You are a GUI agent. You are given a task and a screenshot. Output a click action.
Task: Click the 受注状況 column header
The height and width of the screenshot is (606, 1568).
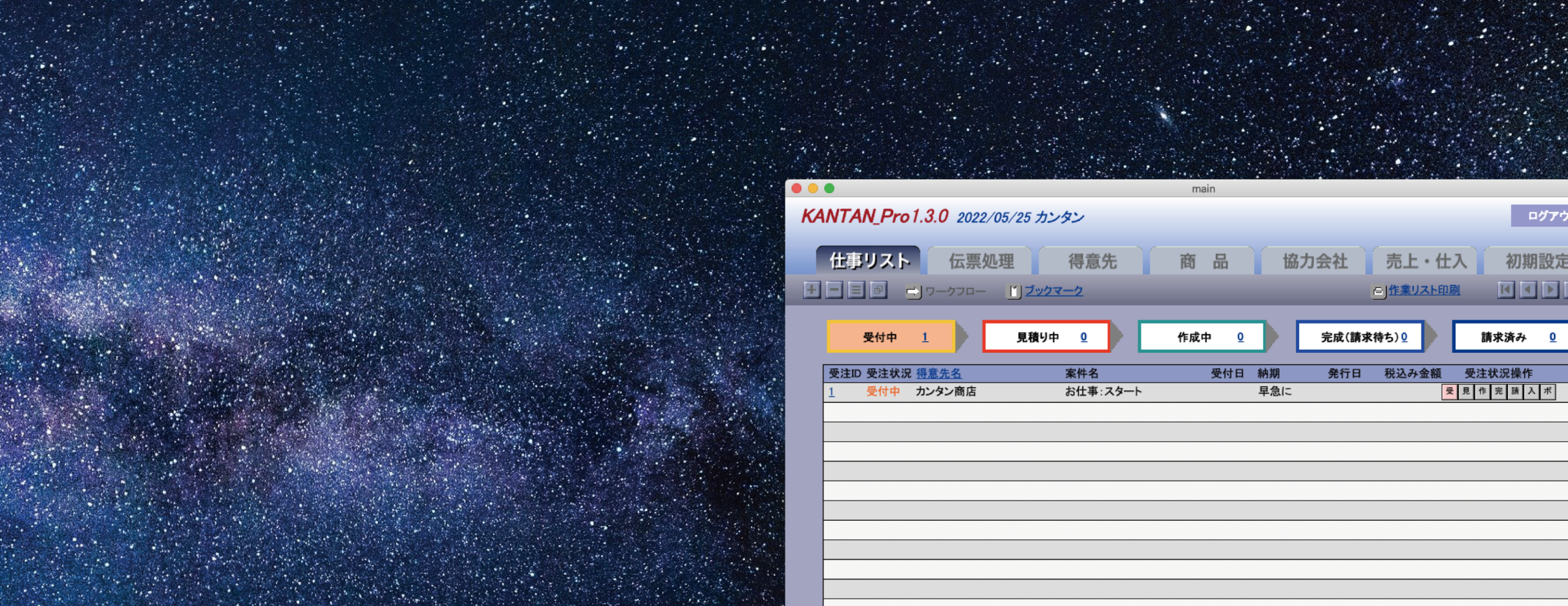click(x=889, y=374)
